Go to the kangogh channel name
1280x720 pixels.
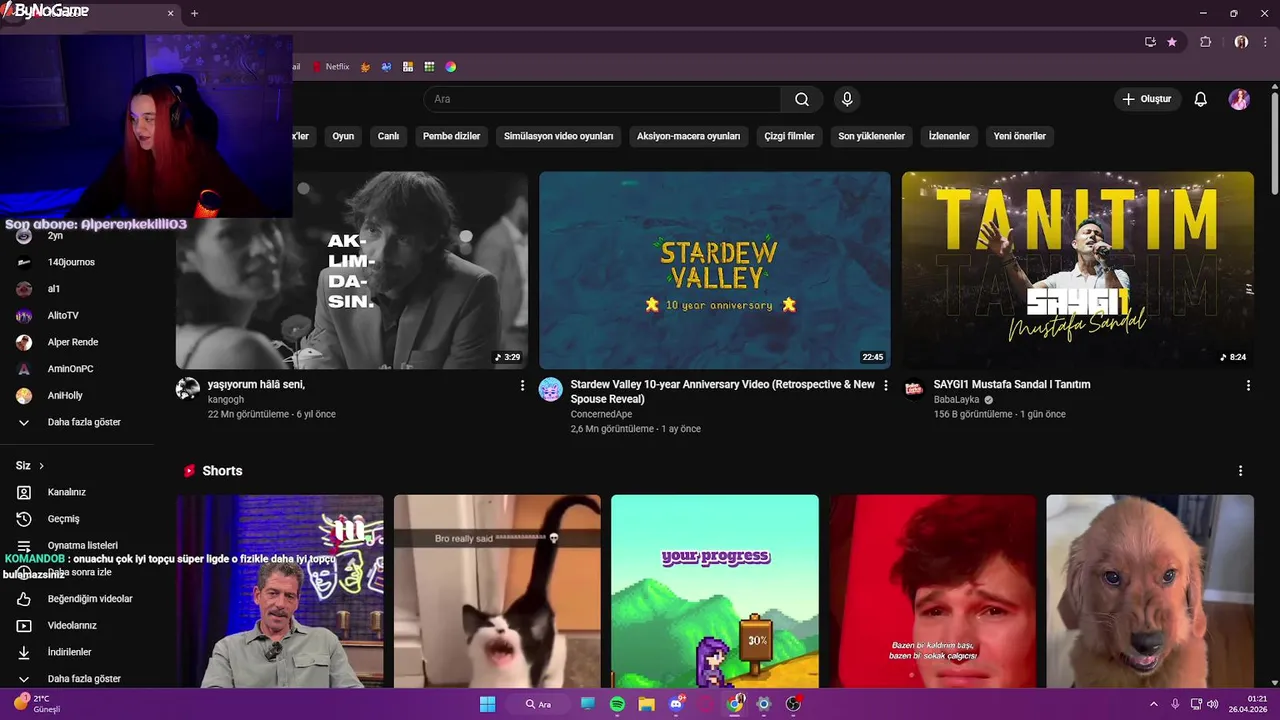point(226,399)
